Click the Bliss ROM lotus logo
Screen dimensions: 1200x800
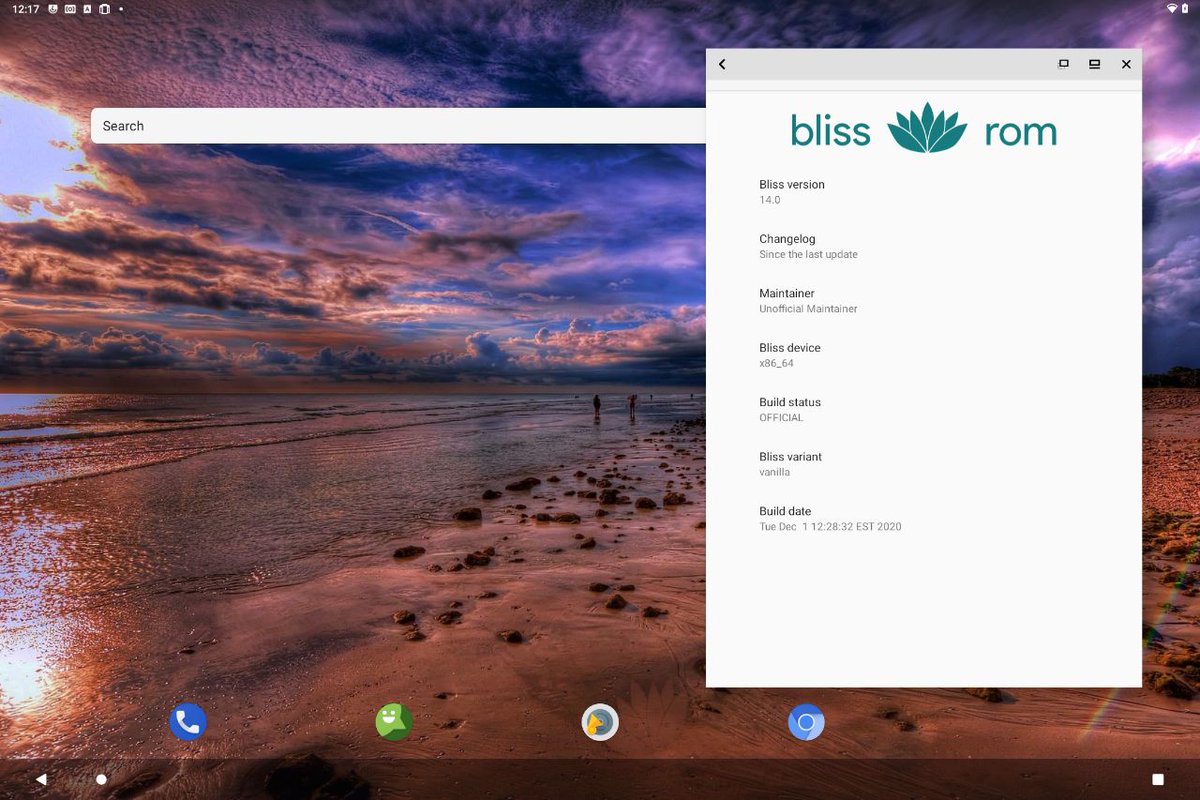click(926, 128)
